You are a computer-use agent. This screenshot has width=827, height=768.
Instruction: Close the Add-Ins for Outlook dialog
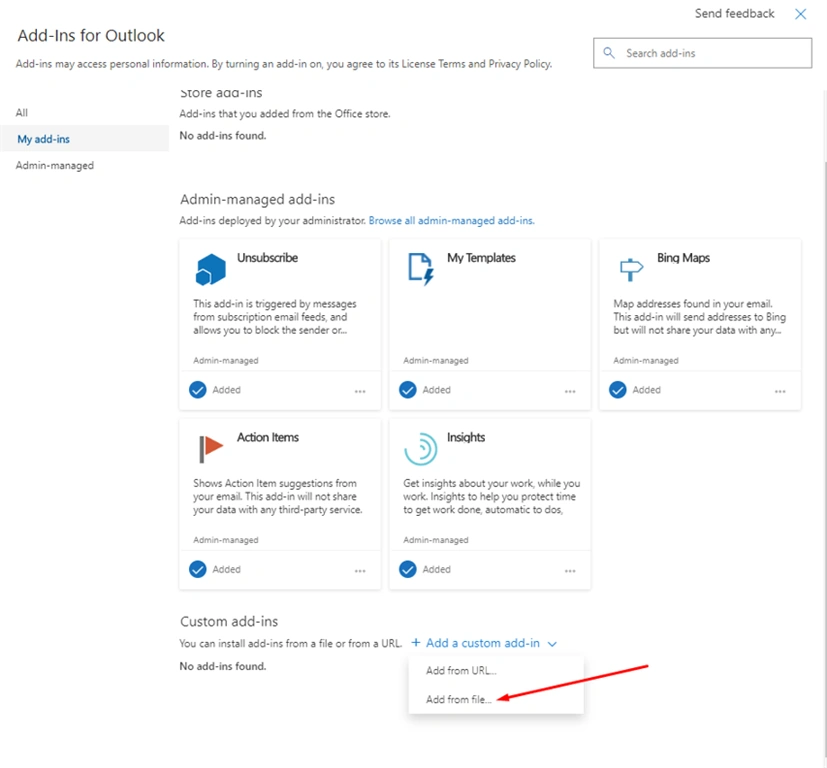[800, 14]
